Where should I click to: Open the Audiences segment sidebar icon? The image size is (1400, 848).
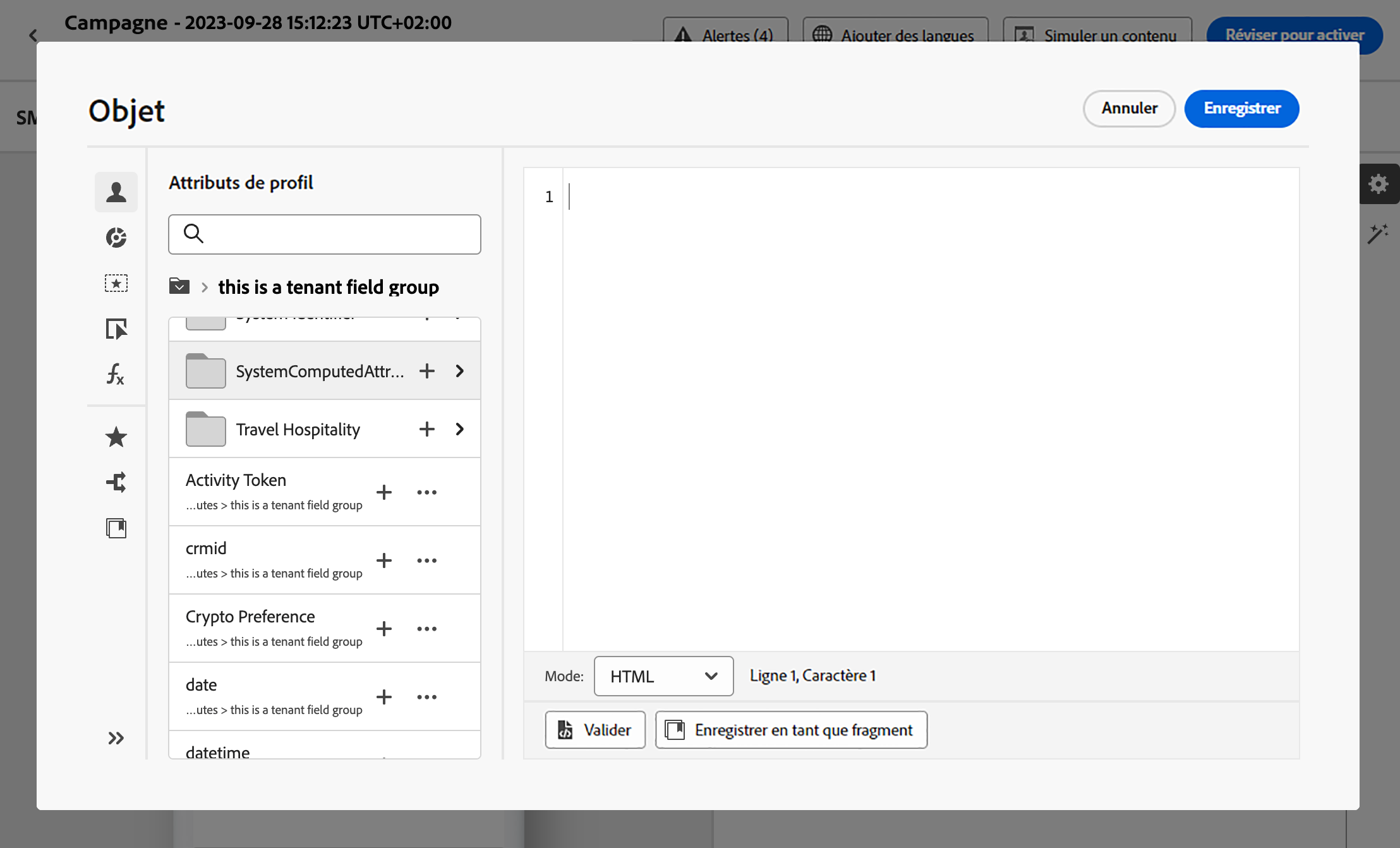[x=116, y=238]
